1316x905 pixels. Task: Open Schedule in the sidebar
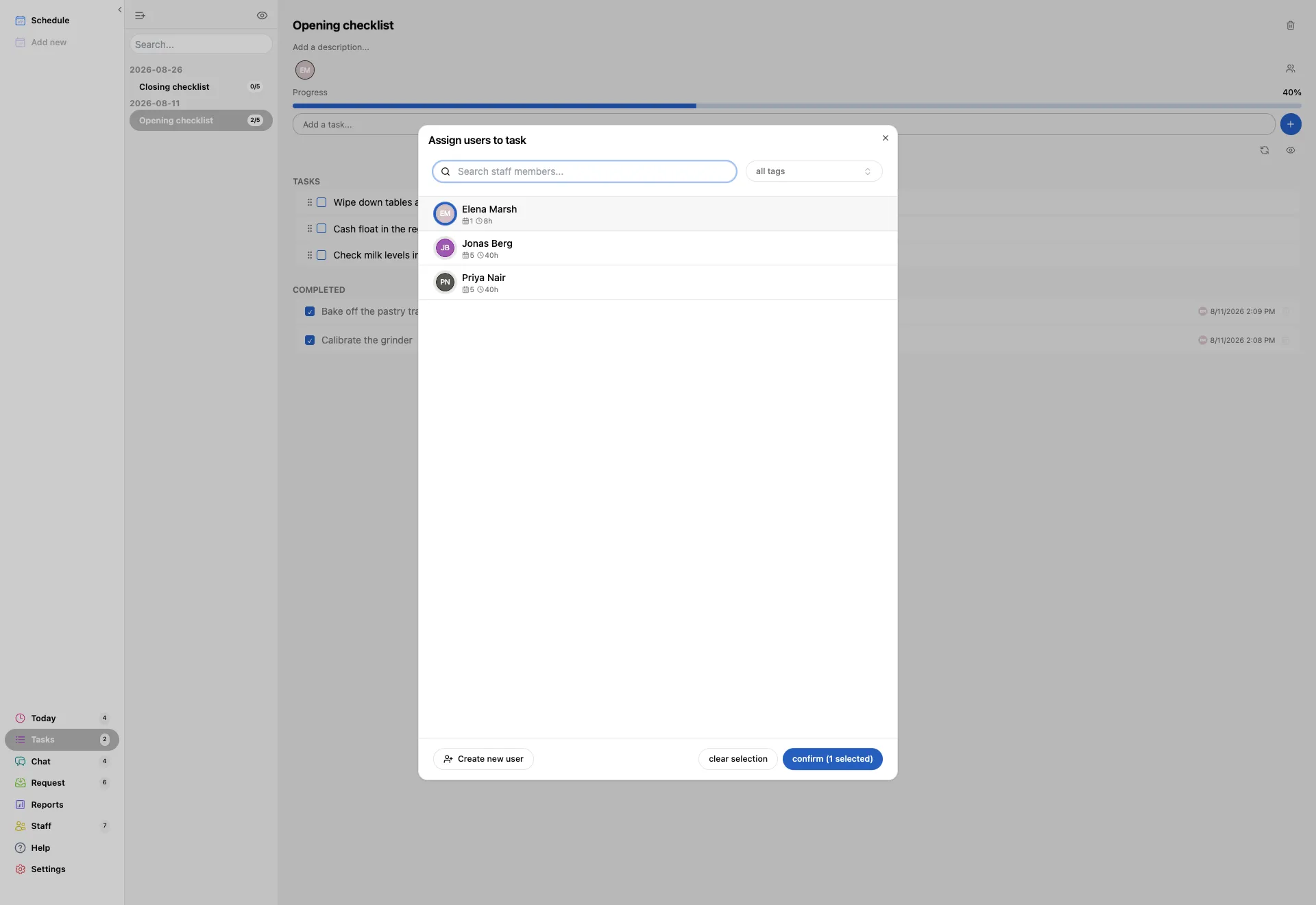click(62, 21)
